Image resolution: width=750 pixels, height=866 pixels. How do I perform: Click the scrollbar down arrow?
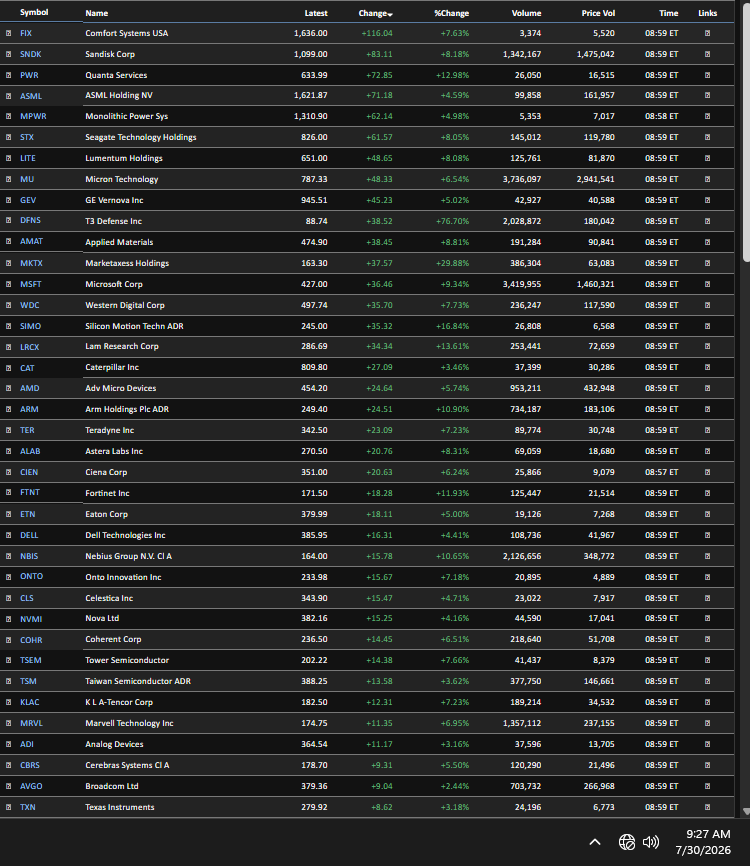click(x=746, y=812)
